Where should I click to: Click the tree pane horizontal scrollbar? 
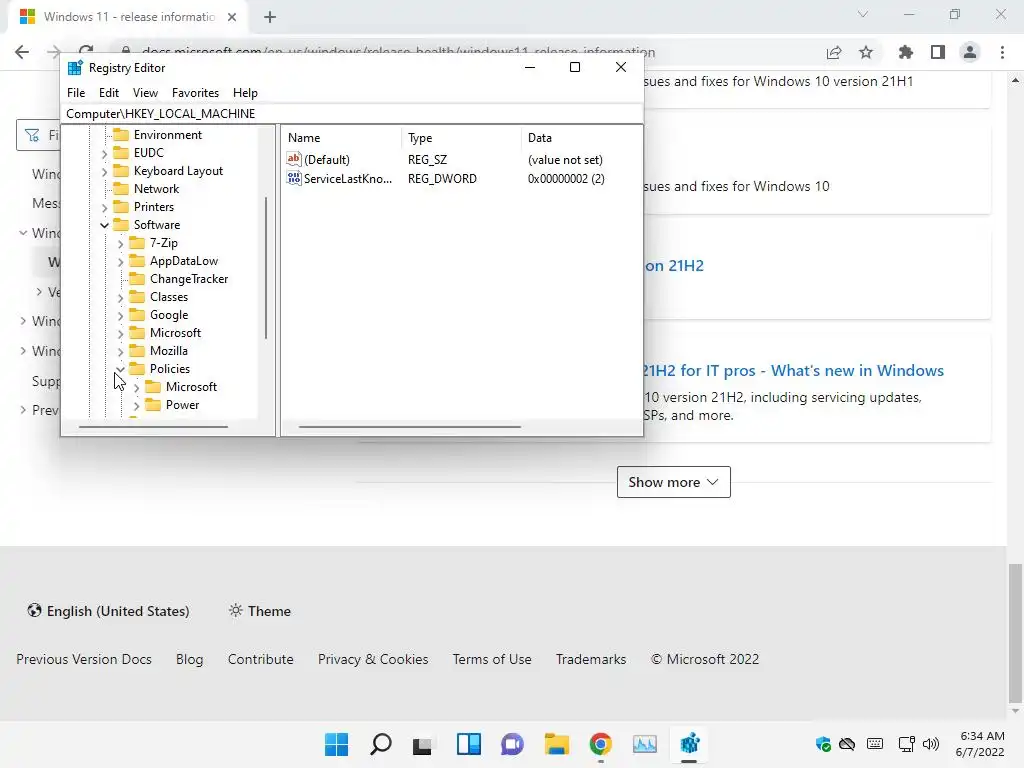153,426
